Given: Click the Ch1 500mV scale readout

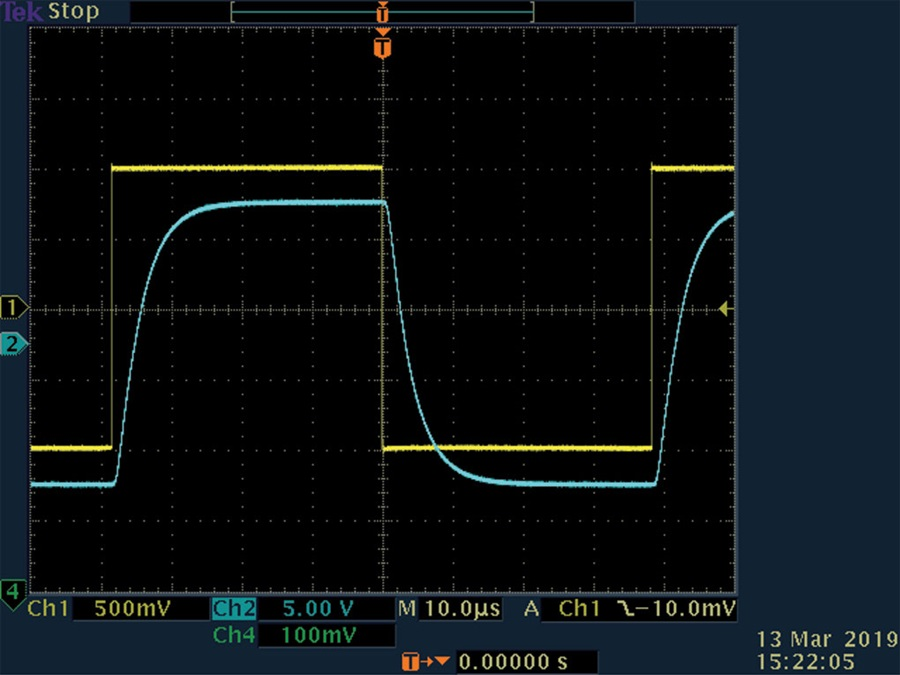Looking at the screenshot, I should point(132,608).
